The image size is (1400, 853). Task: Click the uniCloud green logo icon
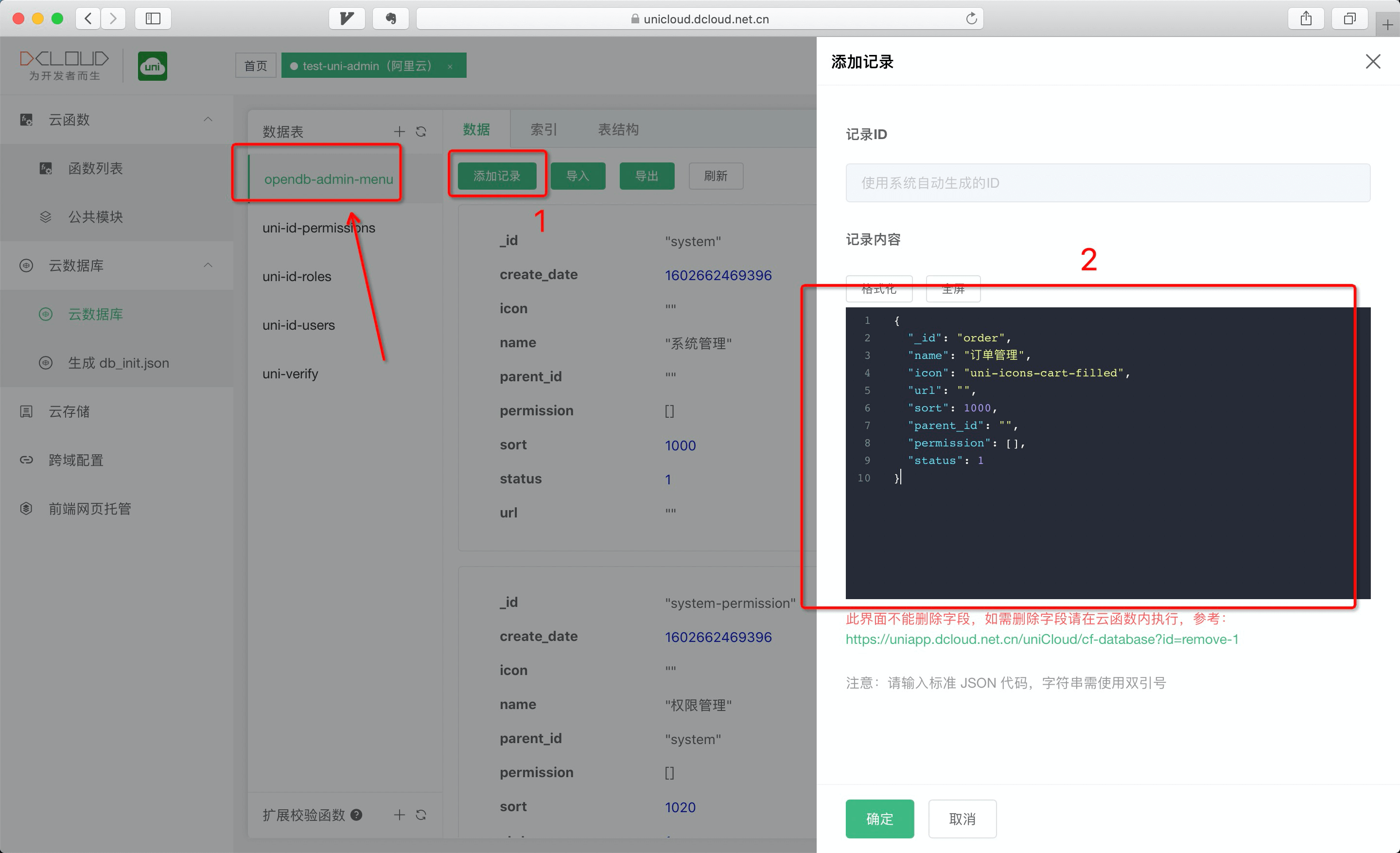[152, 66]
